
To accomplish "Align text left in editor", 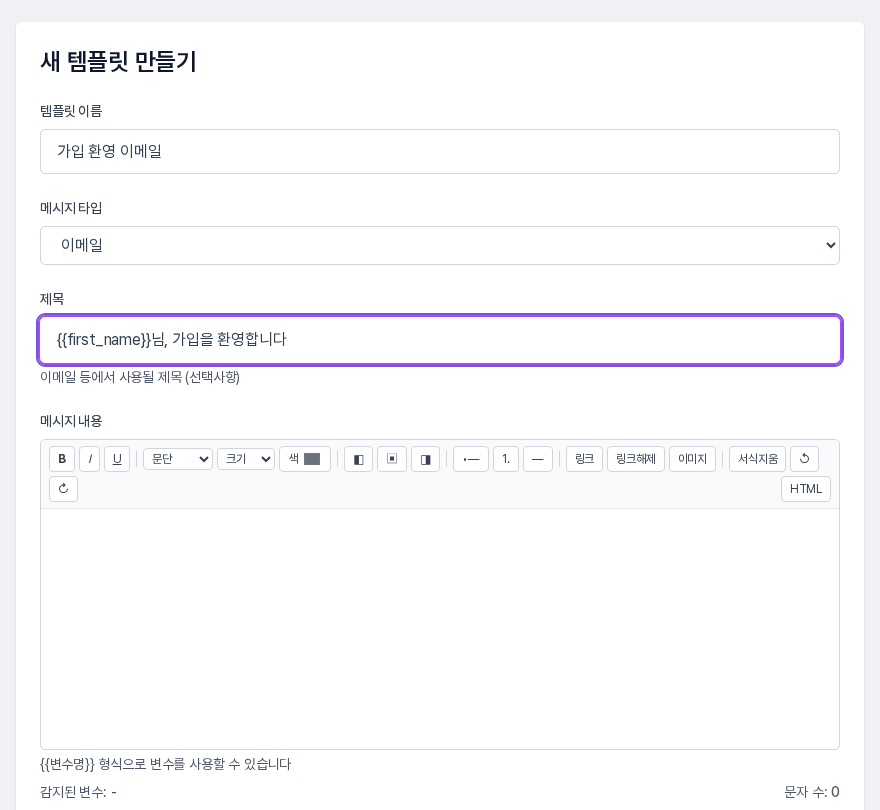I will click(359, 459).
